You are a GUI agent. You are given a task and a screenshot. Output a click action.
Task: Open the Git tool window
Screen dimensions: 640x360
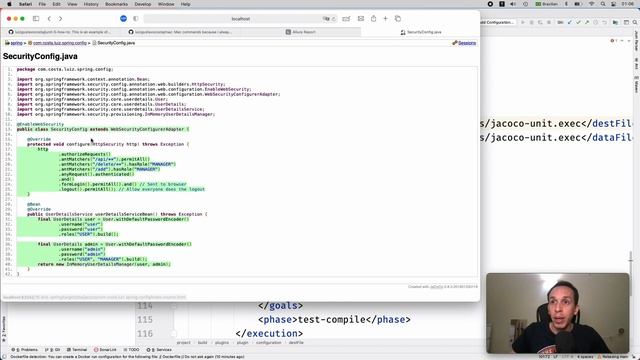tap(52, 350)
